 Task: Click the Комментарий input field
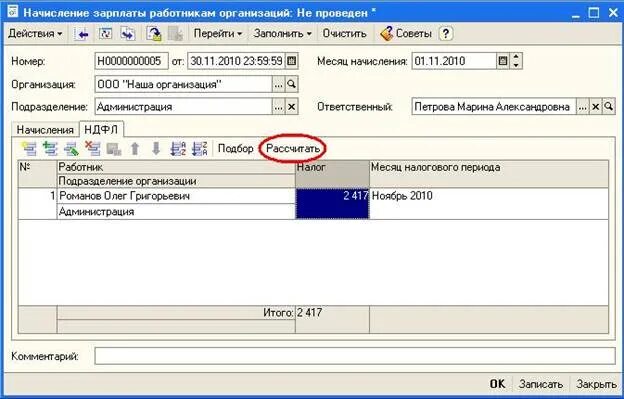(355, 356)
